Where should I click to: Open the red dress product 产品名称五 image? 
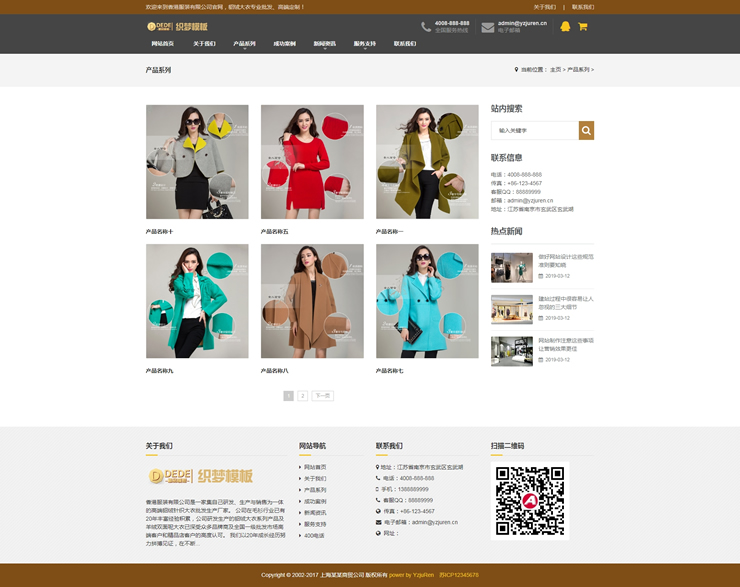(x=298, y=162)
